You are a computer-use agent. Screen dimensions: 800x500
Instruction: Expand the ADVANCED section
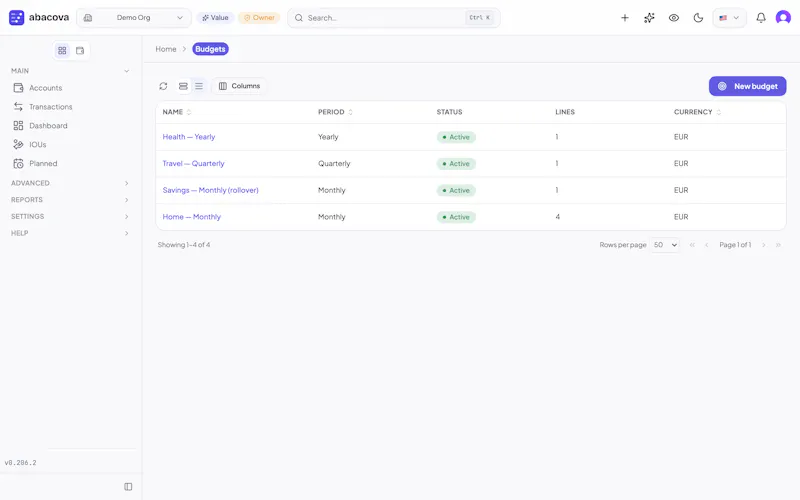tap(70, 183)
